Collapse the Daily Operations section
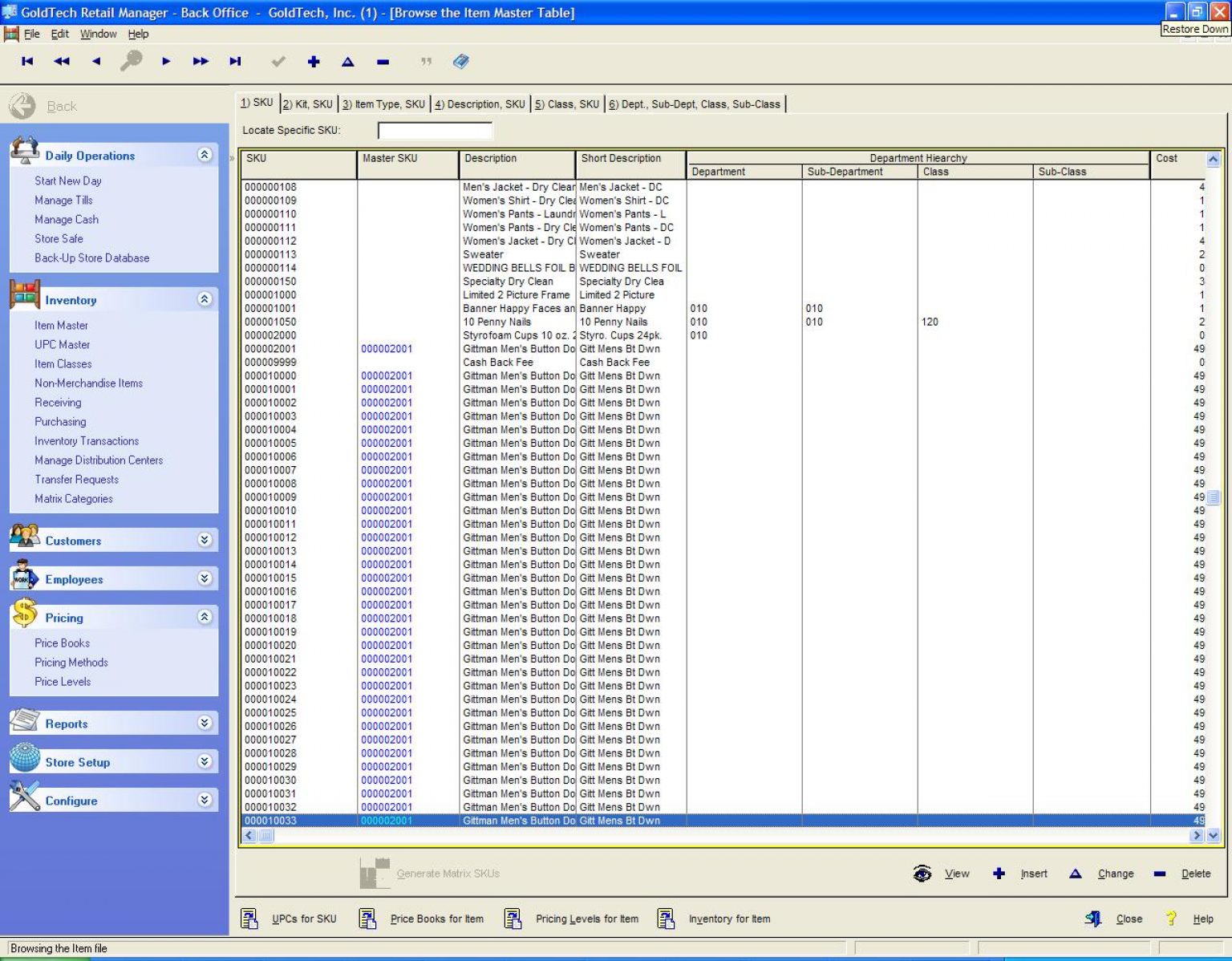The image size is (1232, 961). [x=206, y=154]
